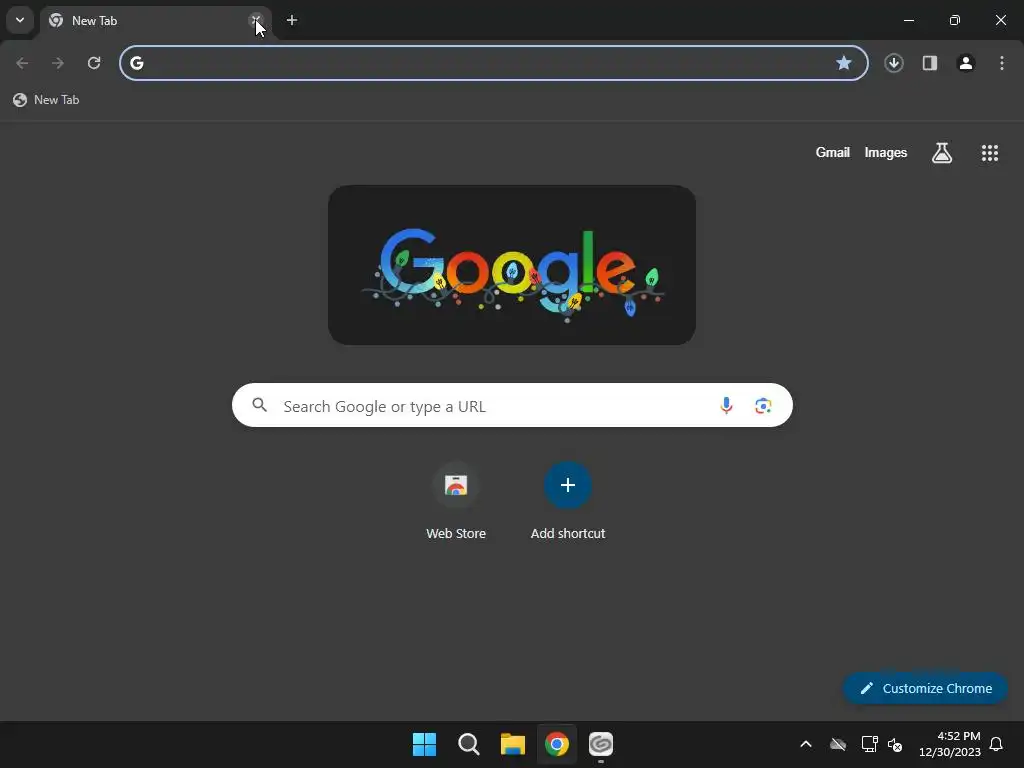Click Chrome icon in taskbar
Screen dimensions: 1024x768
tap(557, 744)
